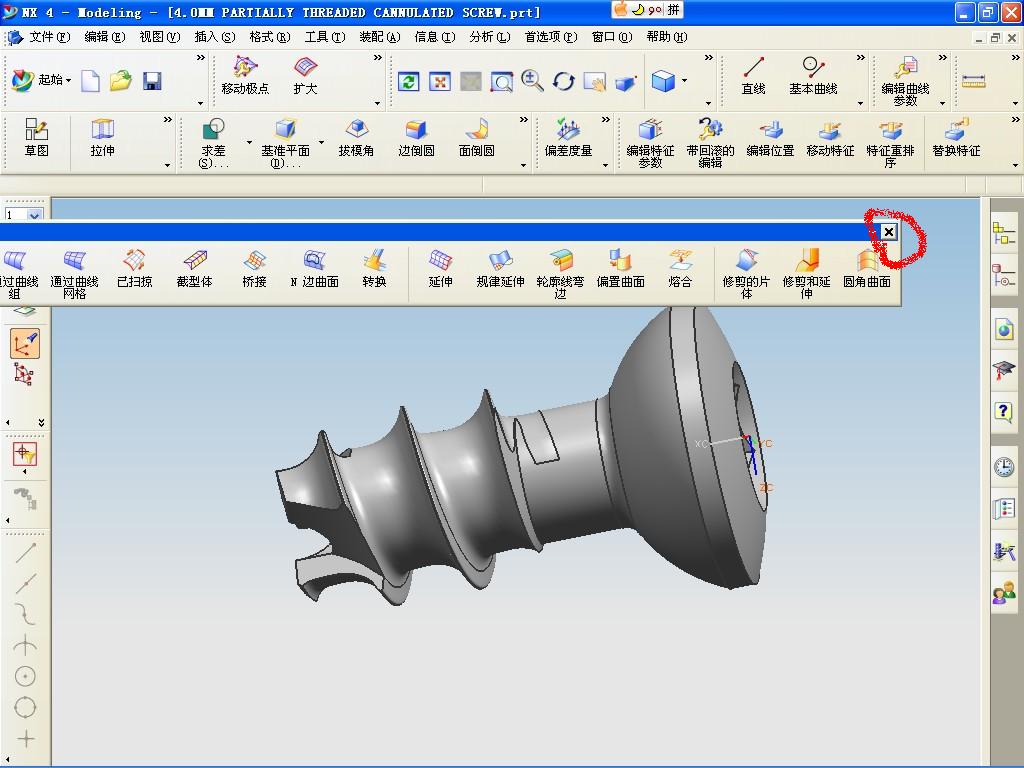Click the fit view icon
This screenshot has height=768, width=1024.
pos(440,82)
